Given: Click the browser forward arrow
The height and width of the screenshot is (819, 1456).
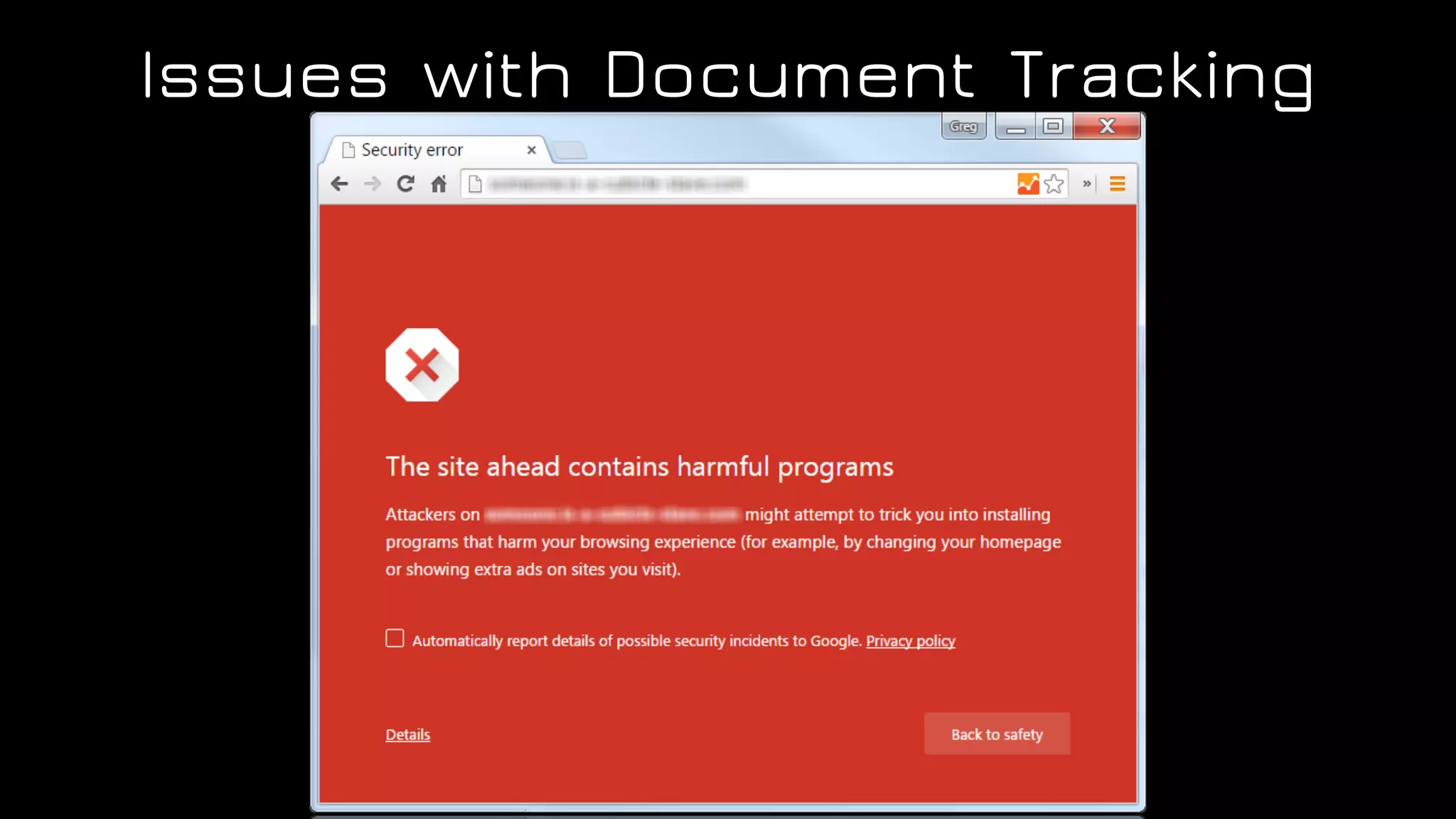Looking at the screenshot, I should pos(372,184).
